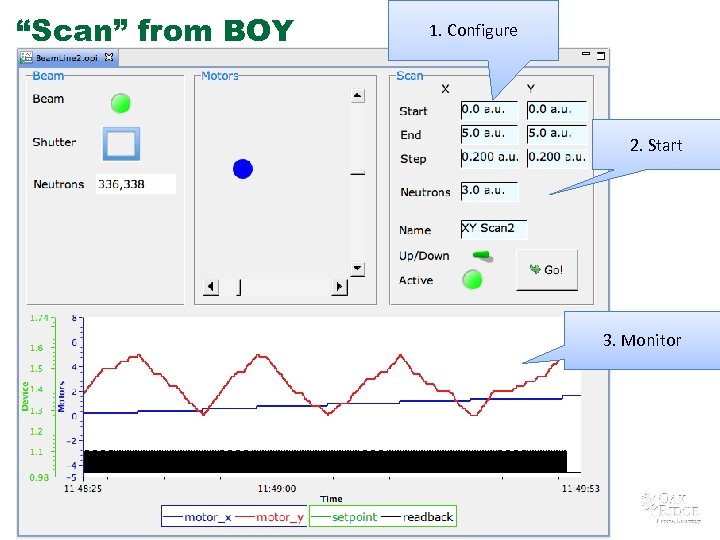Toggle the Up/Down switch

point(483,256)
